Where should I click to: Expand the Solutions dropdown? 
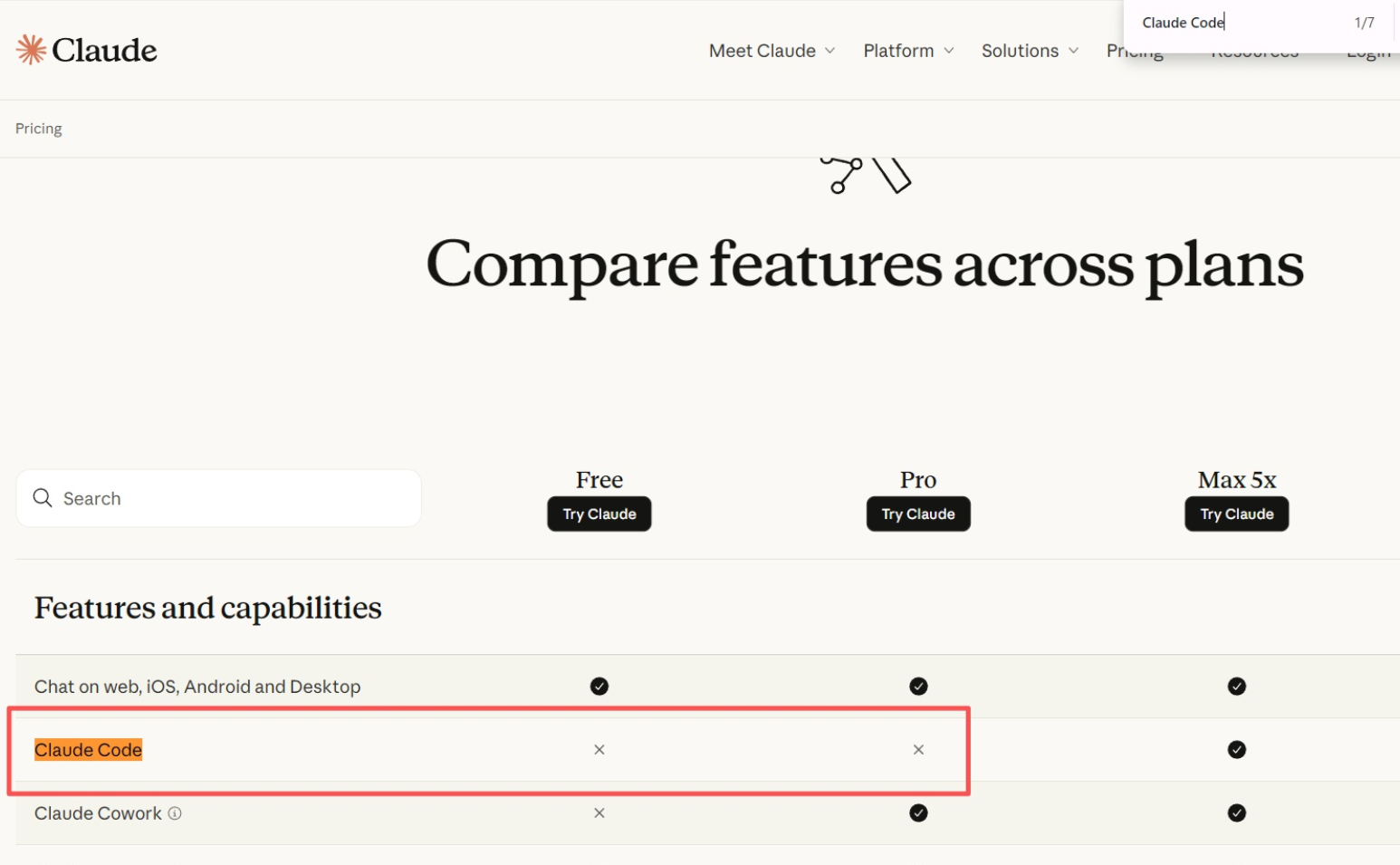[x=1030, y=51]
